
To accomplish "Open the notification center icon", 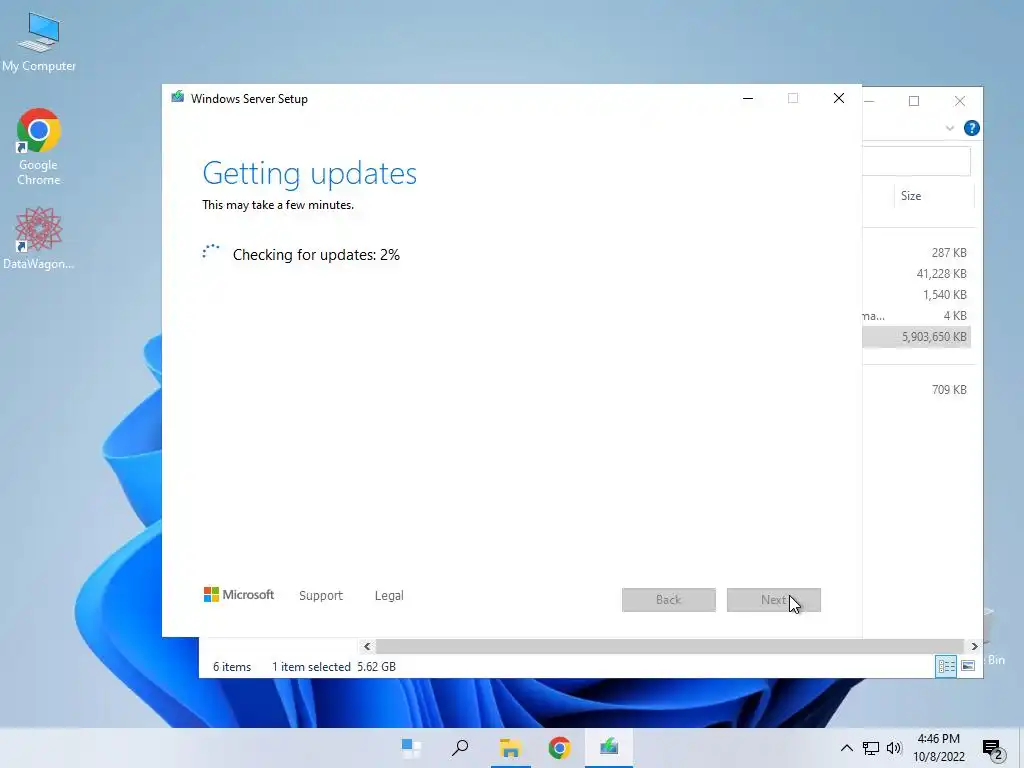I will point(993,749).
